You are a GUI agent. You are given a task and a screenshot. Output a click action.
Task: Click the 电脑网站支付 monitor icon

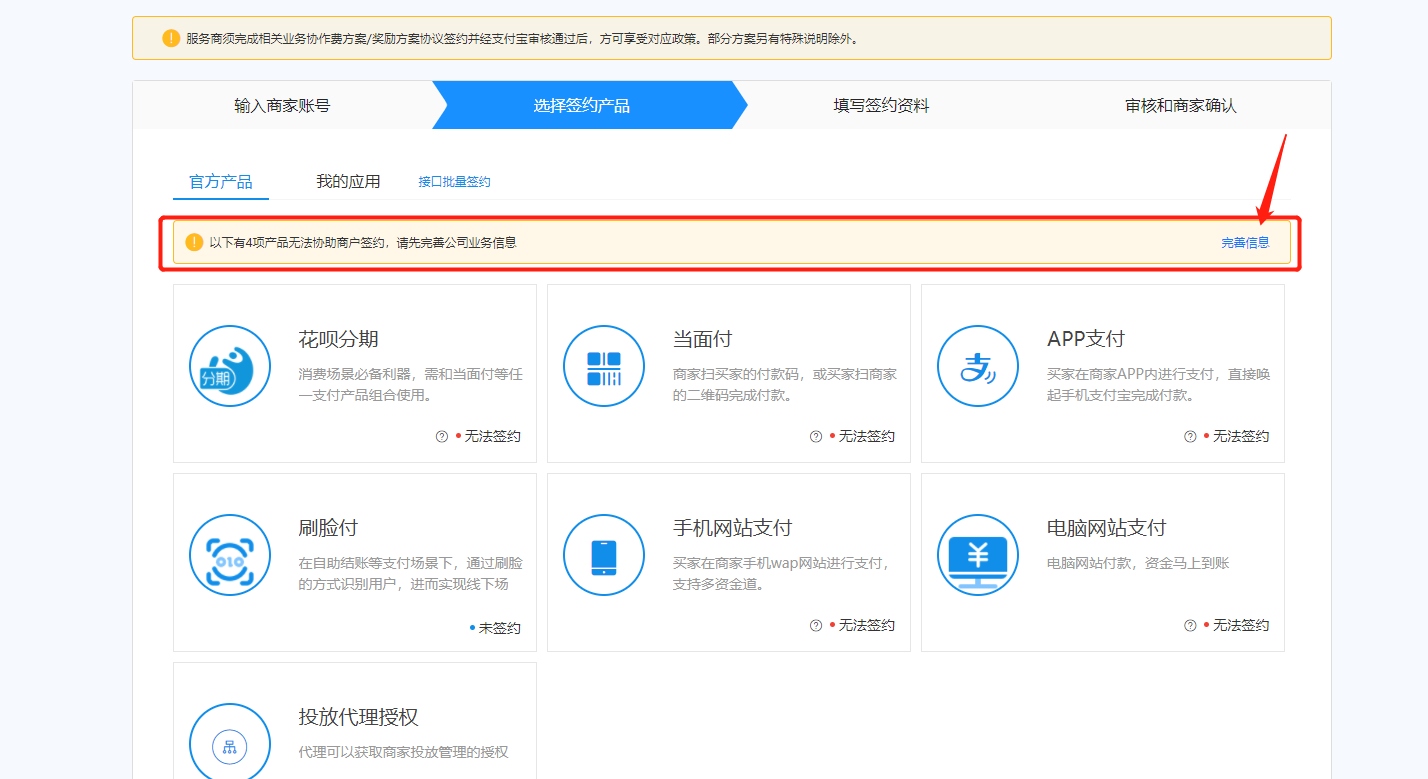pyautogui.click(x=978, y=555)
